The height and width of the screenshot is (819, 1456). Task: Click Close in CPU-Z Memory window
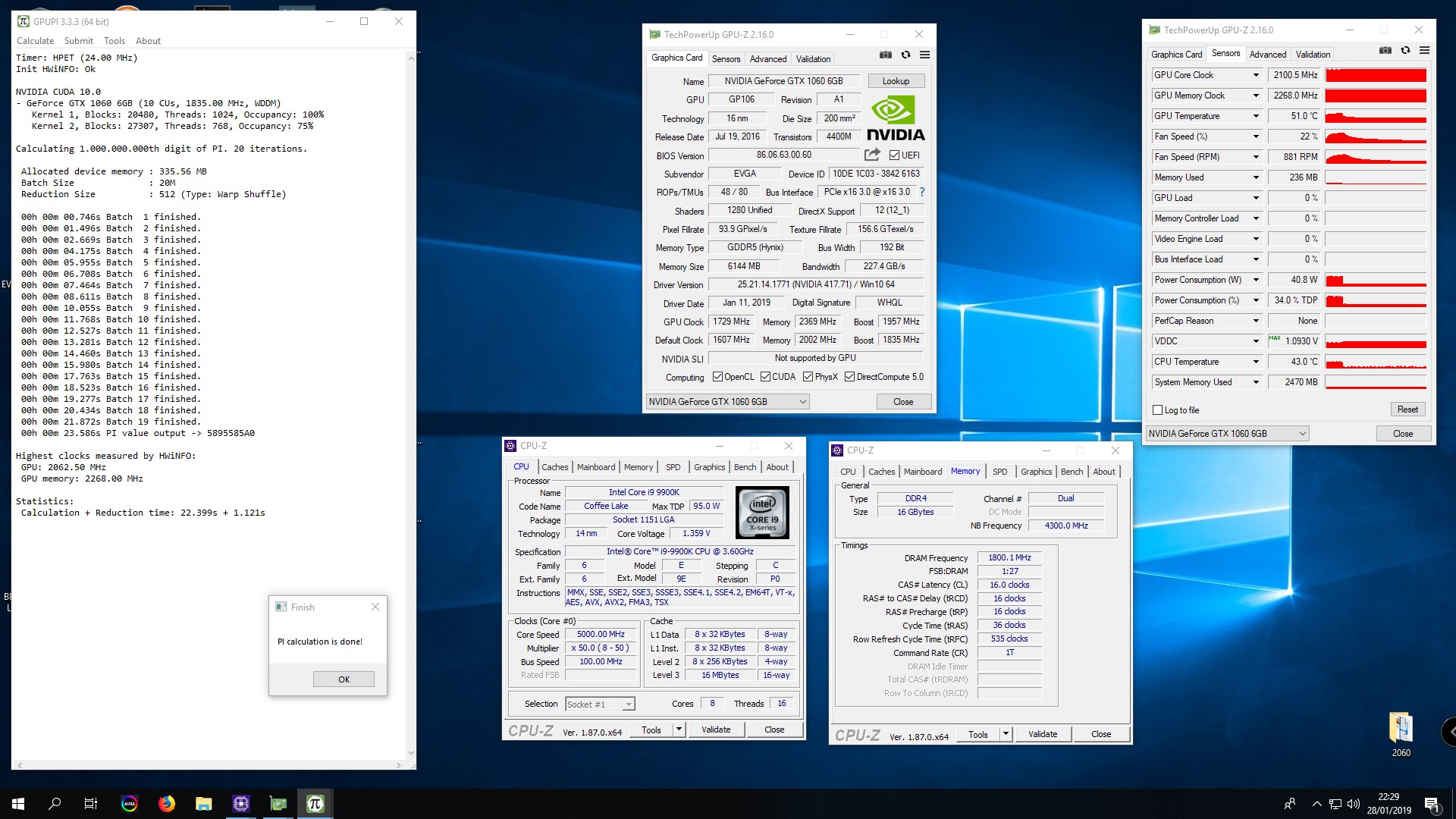pos(1101,734)
